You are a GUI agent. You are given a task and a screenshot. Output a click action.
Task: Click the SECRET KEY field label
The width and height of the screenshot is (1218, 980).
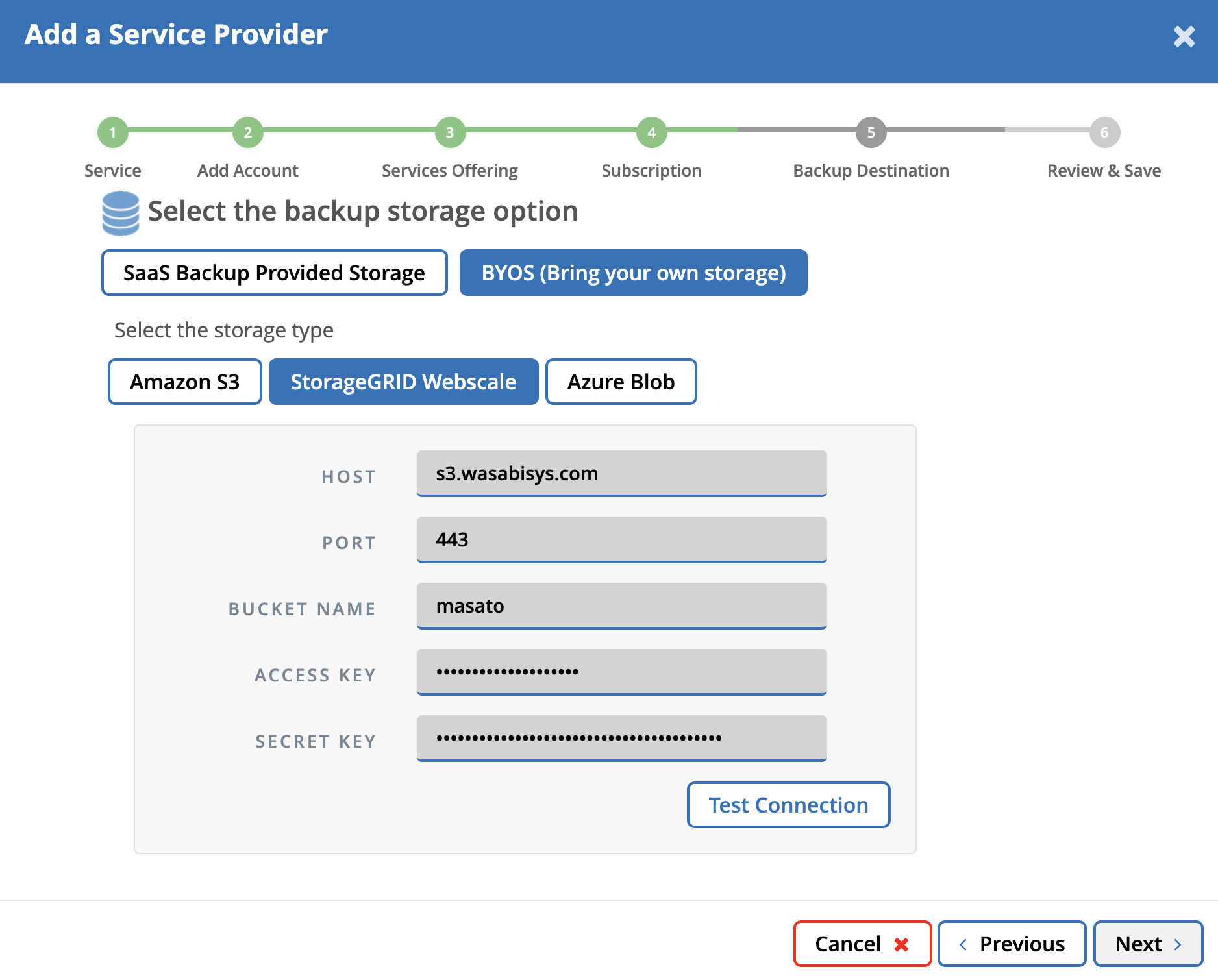316,742
